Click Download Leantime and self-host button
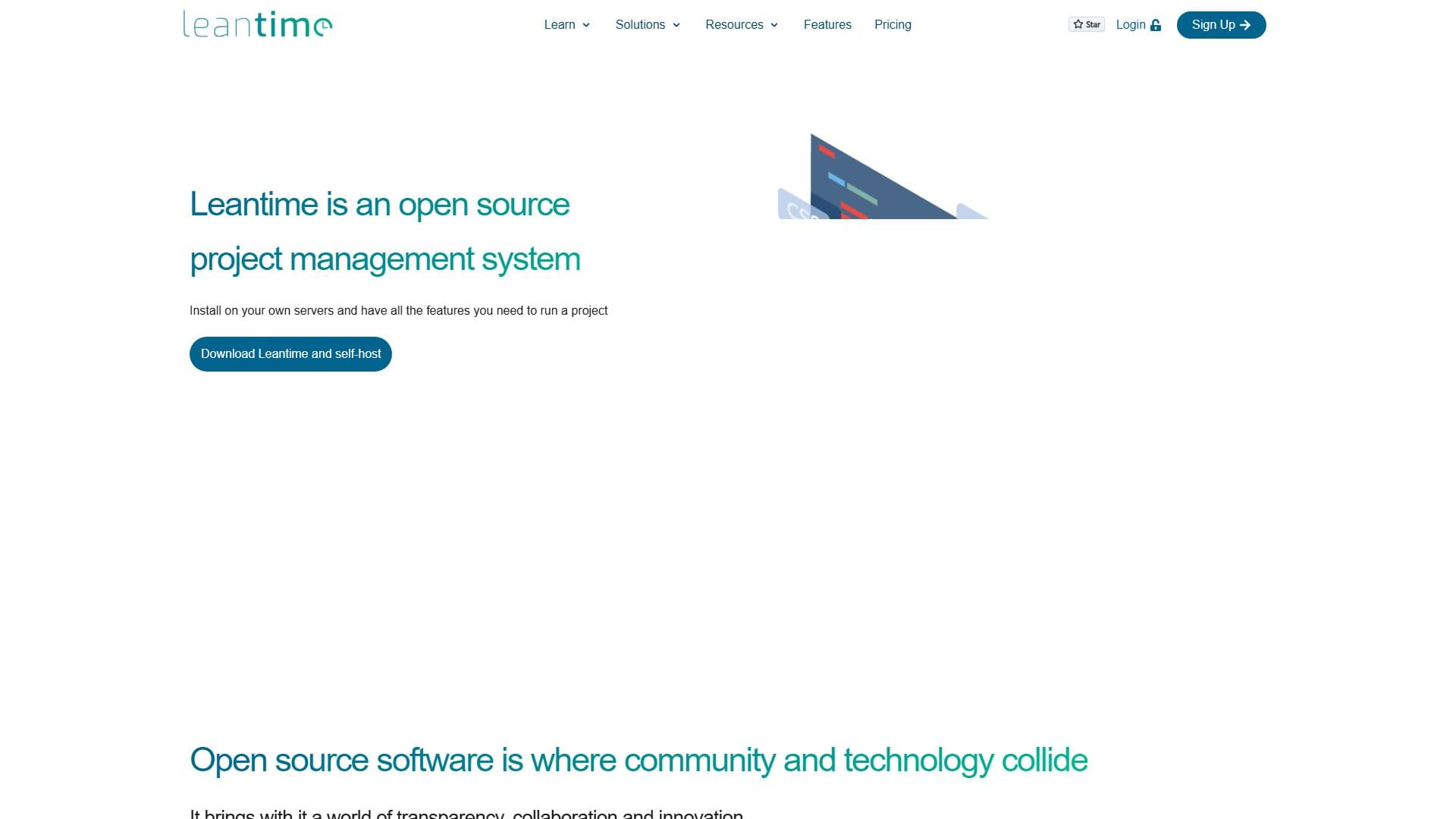 [290, 354]
